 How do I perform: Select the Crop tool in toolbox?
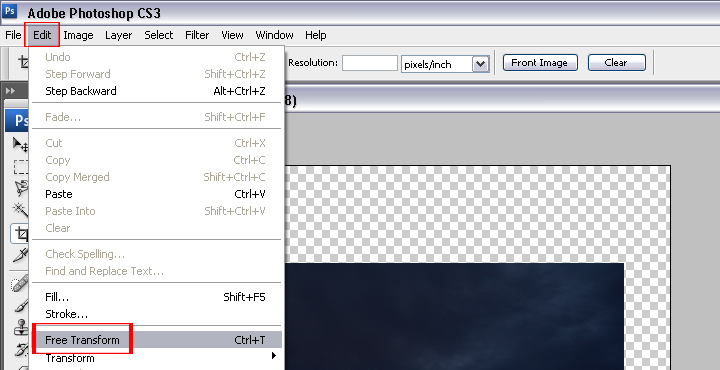click(x=20, y=234)
